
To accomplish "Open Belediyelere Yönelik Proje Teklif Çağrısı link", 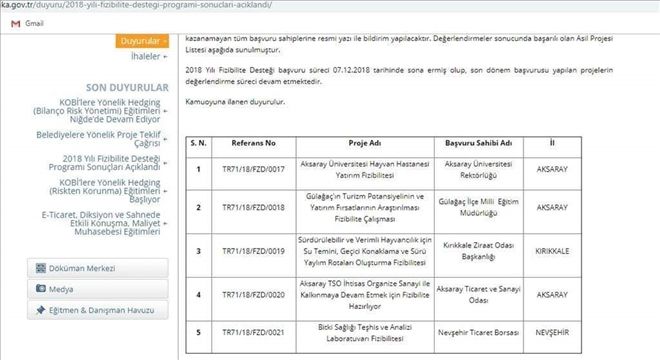I will (x=98, y=139).
